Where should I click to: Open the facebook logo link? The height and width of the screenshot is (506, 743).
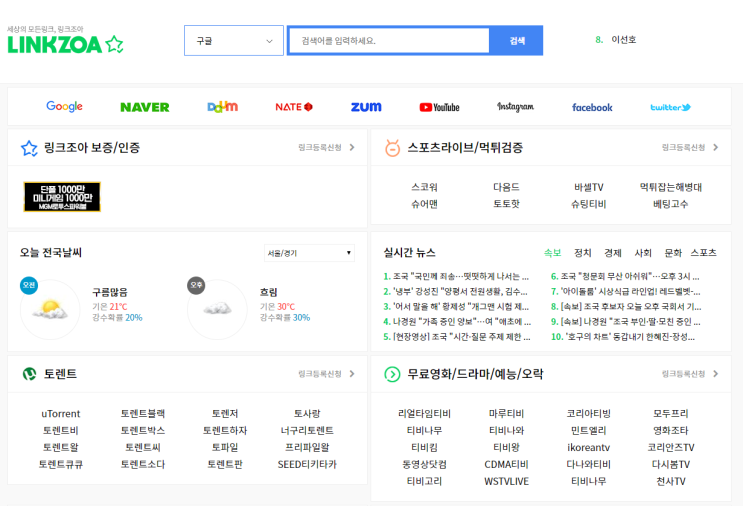point(592,108)
